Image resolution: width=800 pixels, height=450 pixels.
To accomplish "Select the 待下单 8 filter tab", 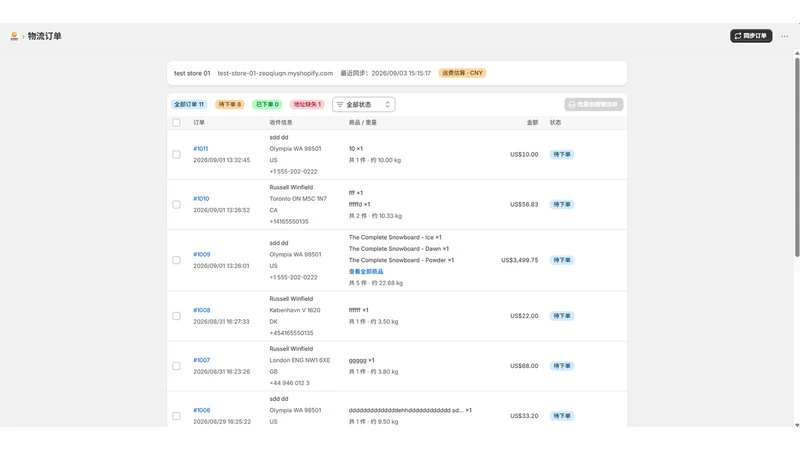I will (230, 104).
